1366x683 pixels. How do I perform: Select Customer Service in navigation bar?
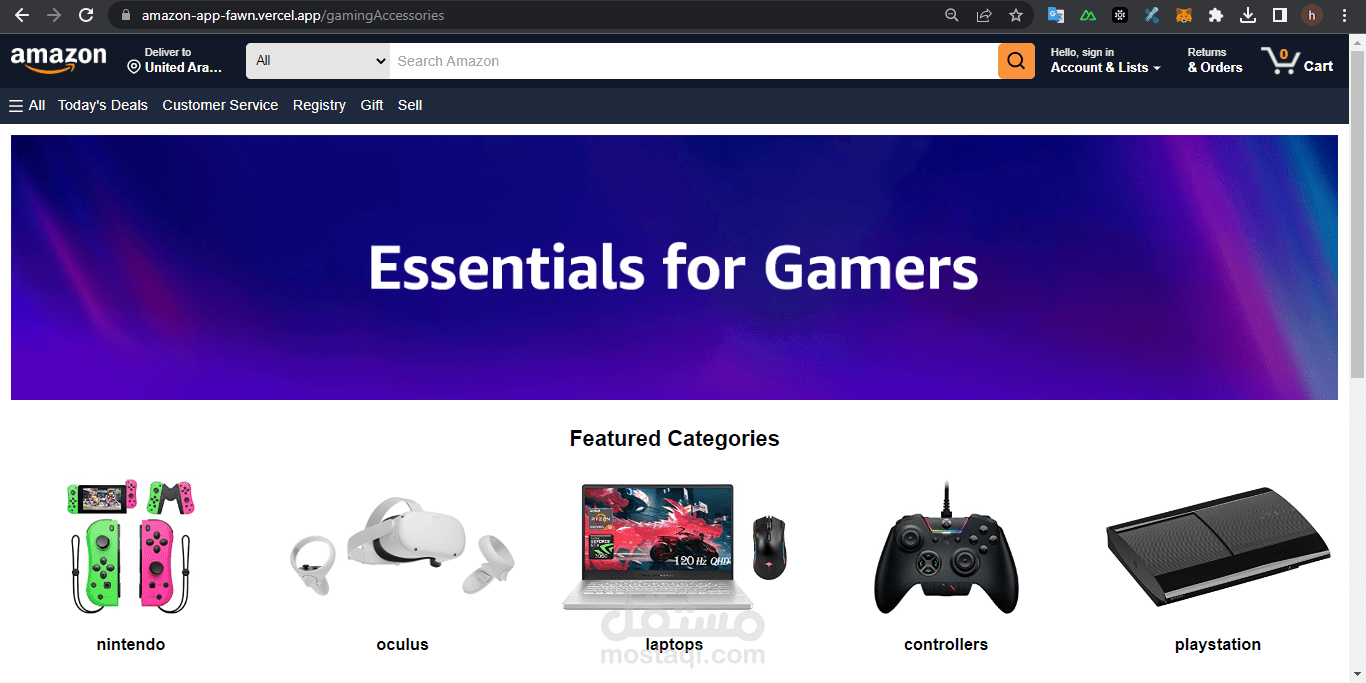pyautogui.click(x=220, y=105)
